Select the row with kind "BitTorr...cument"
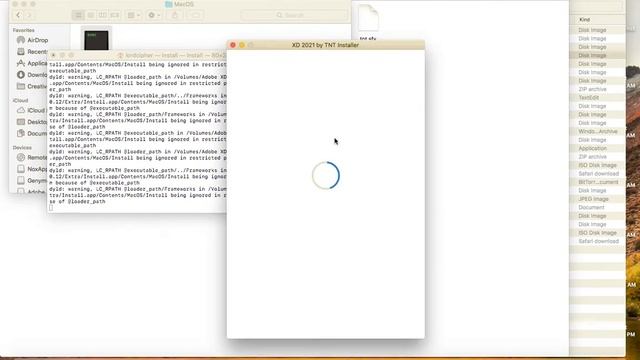640x360 pixels. coord(597,182)
